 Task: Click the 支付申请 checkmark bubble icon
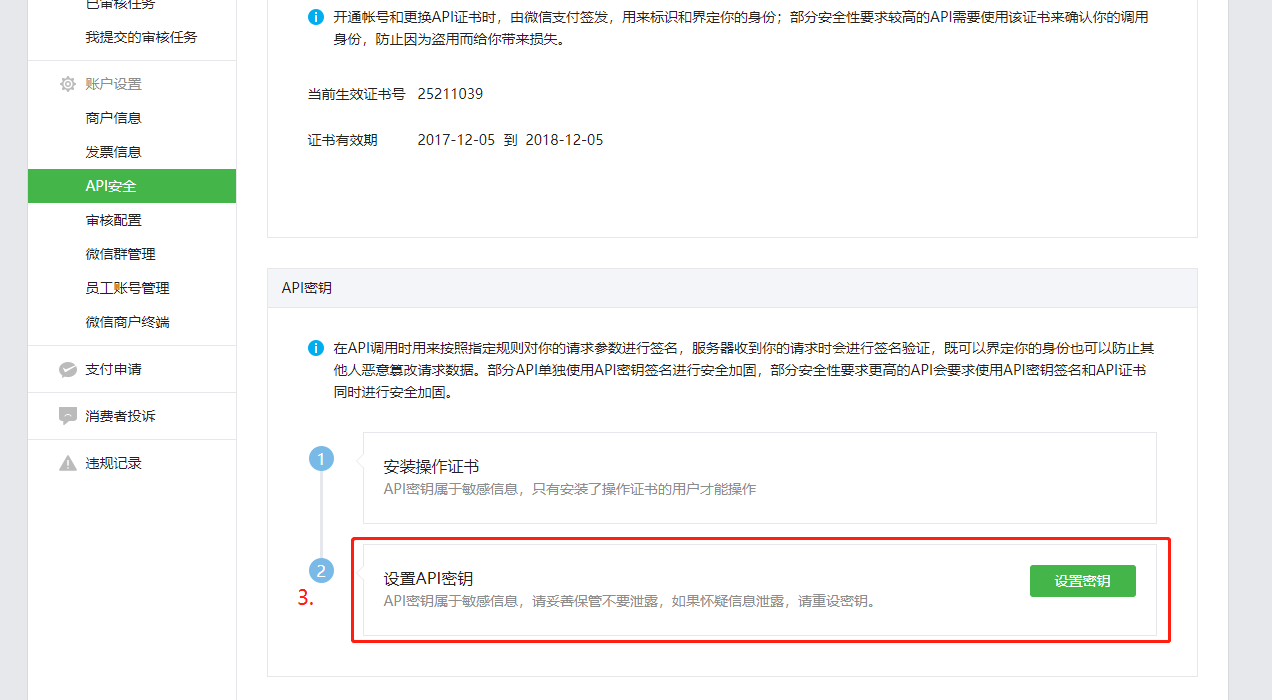[68, 370]
